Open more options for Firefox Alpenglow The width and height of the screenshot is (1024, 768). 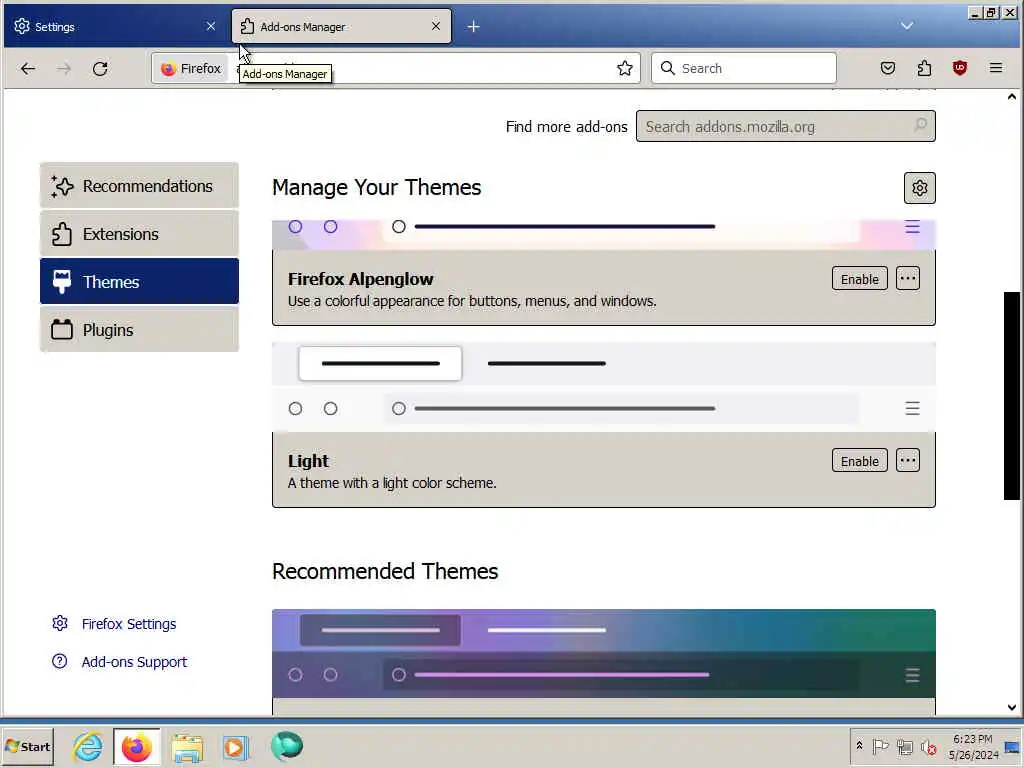[908, 279]
